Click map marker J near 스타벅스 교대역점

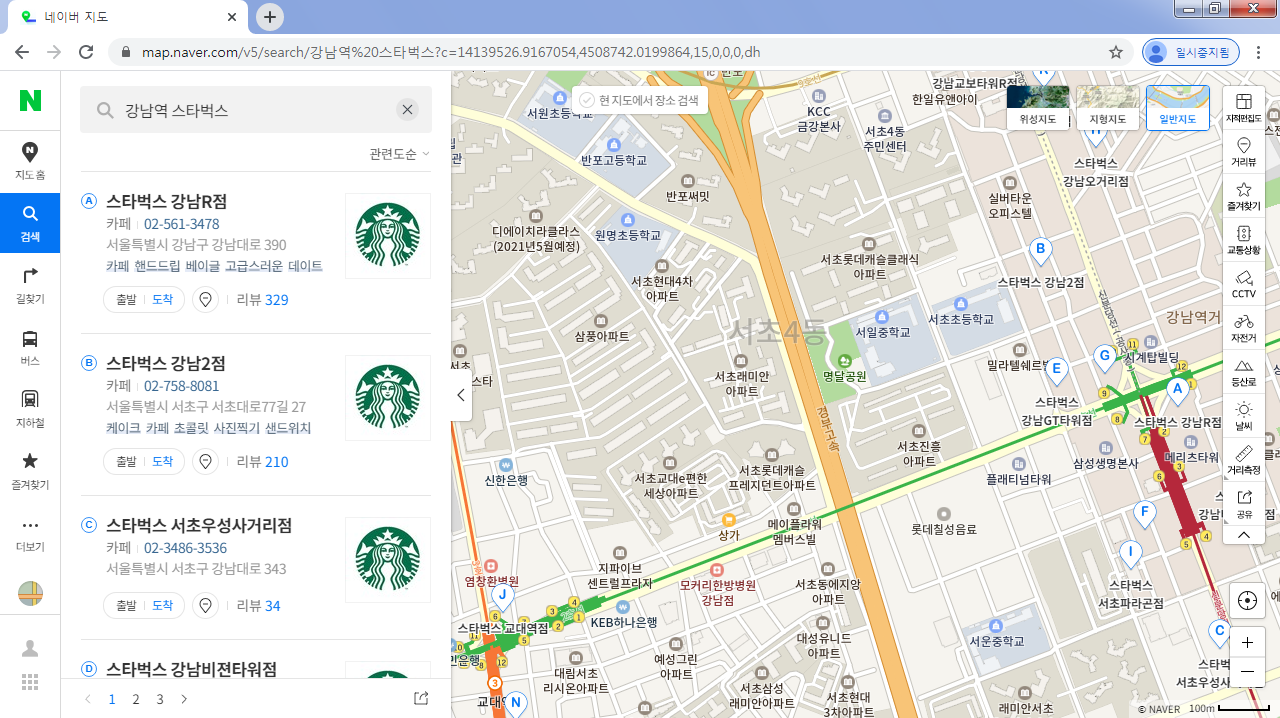(x=503, y=596)
